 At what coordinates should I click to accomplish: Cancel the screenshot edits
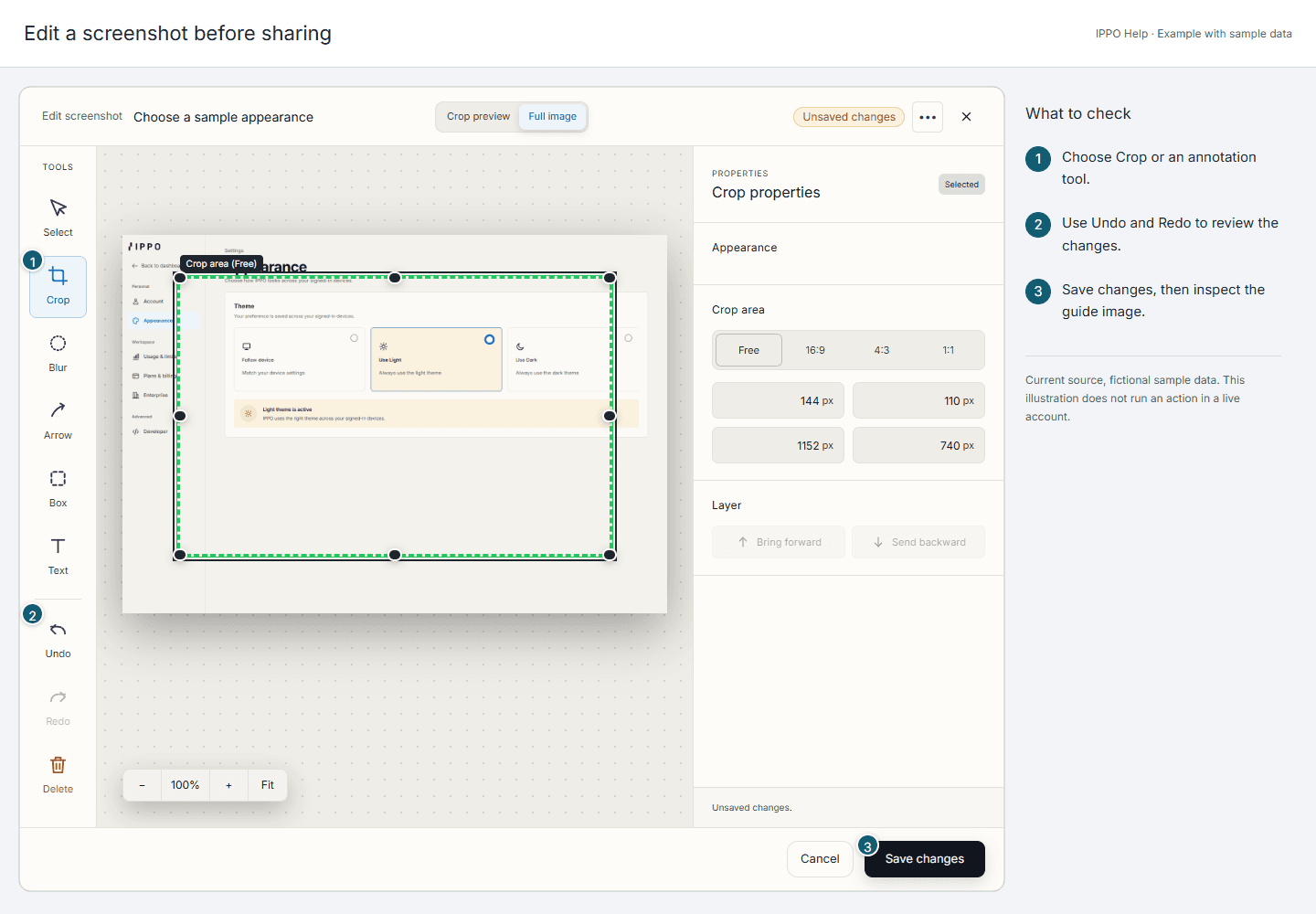(820, 859)
